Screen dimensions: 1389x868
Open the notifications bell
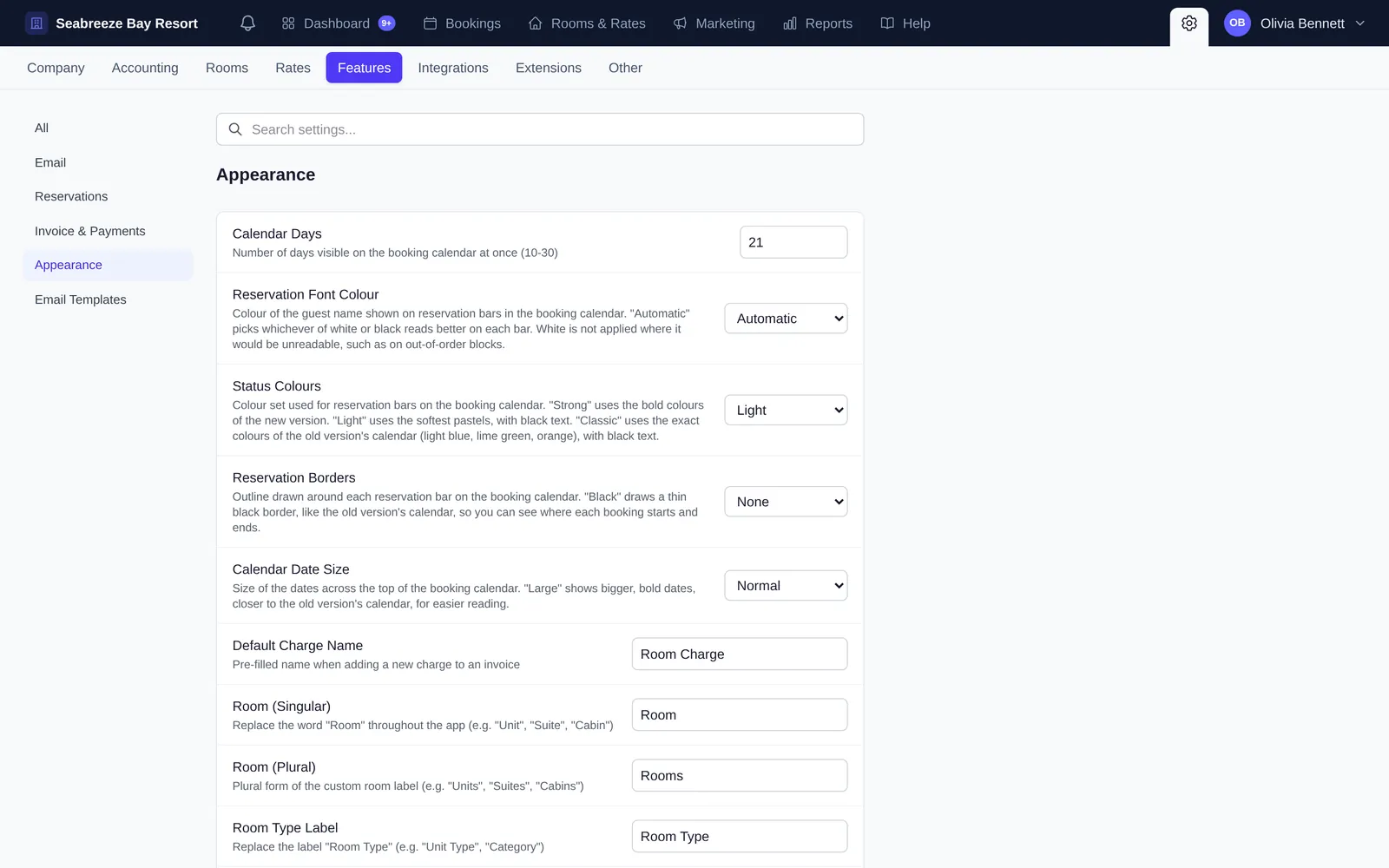click(x=247, y=23)
